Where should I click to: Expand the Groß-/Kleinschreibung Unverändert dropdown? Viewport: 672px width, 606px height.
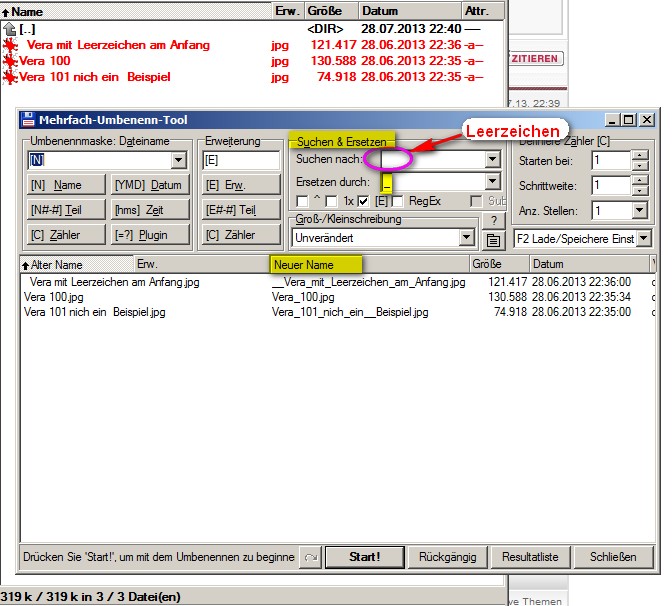click(466, 238)
